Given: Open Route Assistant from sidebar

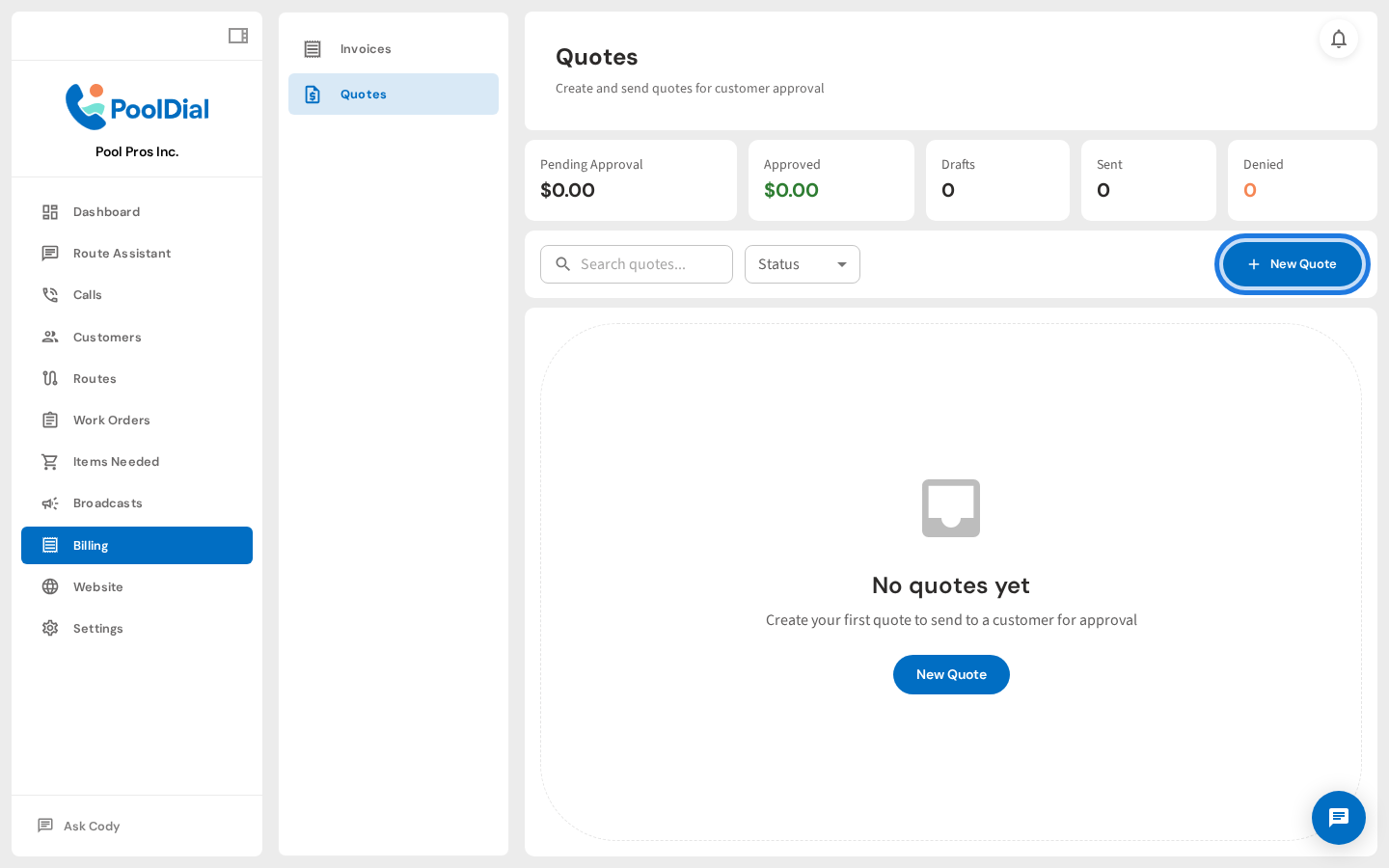Looking at the screenshot, I should 122,254.
